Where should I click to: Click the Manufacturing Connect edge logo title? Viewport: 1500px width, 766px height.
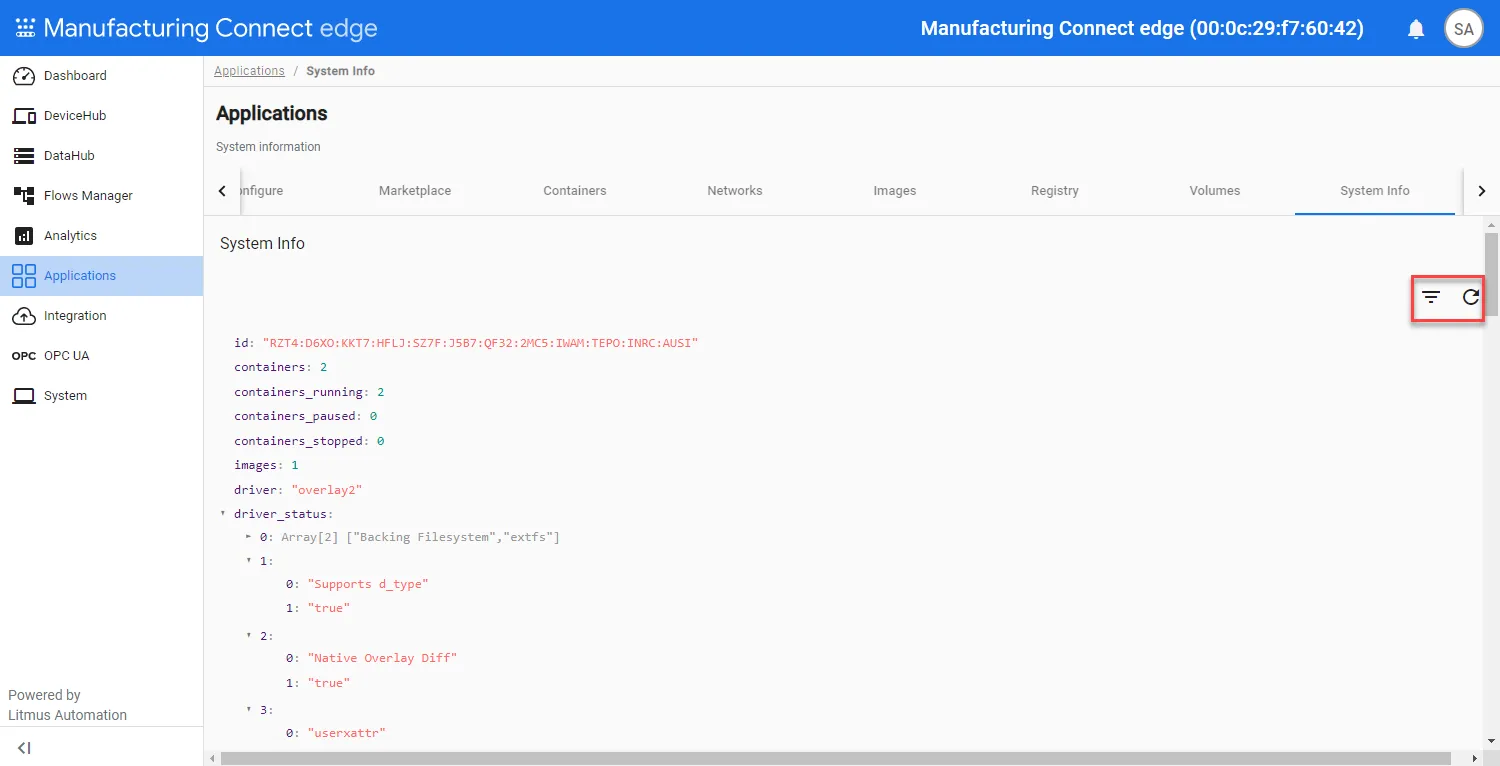(210, 28)
